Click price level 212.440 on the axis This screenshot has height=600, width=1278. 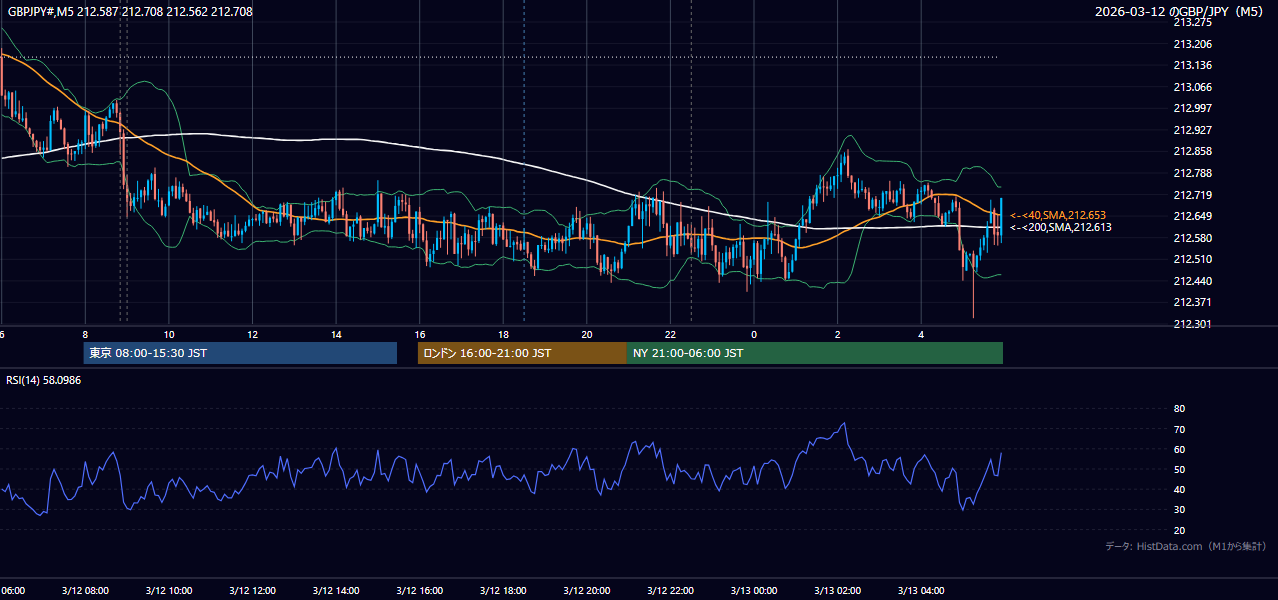(1192, 281)
